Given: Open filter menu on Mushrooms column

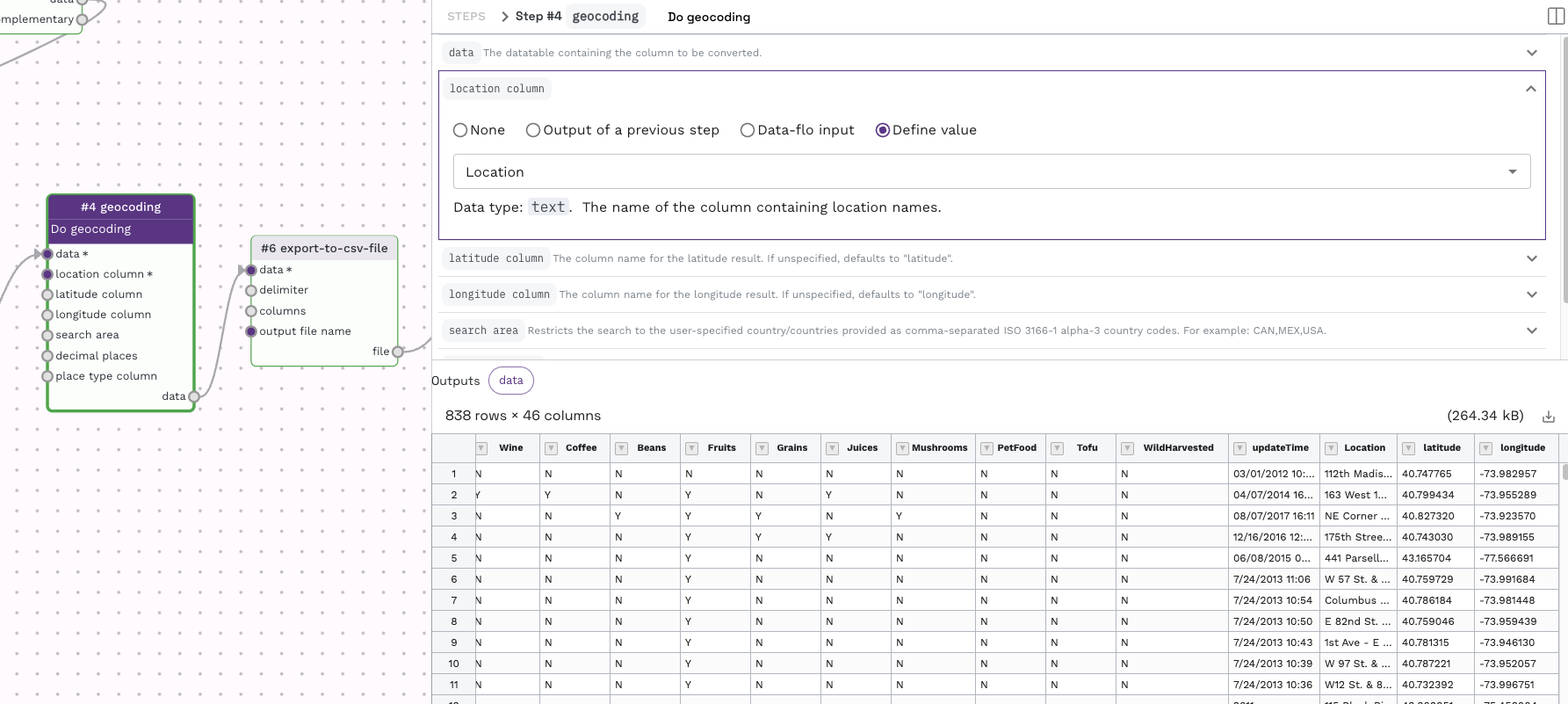Looking at the screenshot, I should (x=902, y=448).
